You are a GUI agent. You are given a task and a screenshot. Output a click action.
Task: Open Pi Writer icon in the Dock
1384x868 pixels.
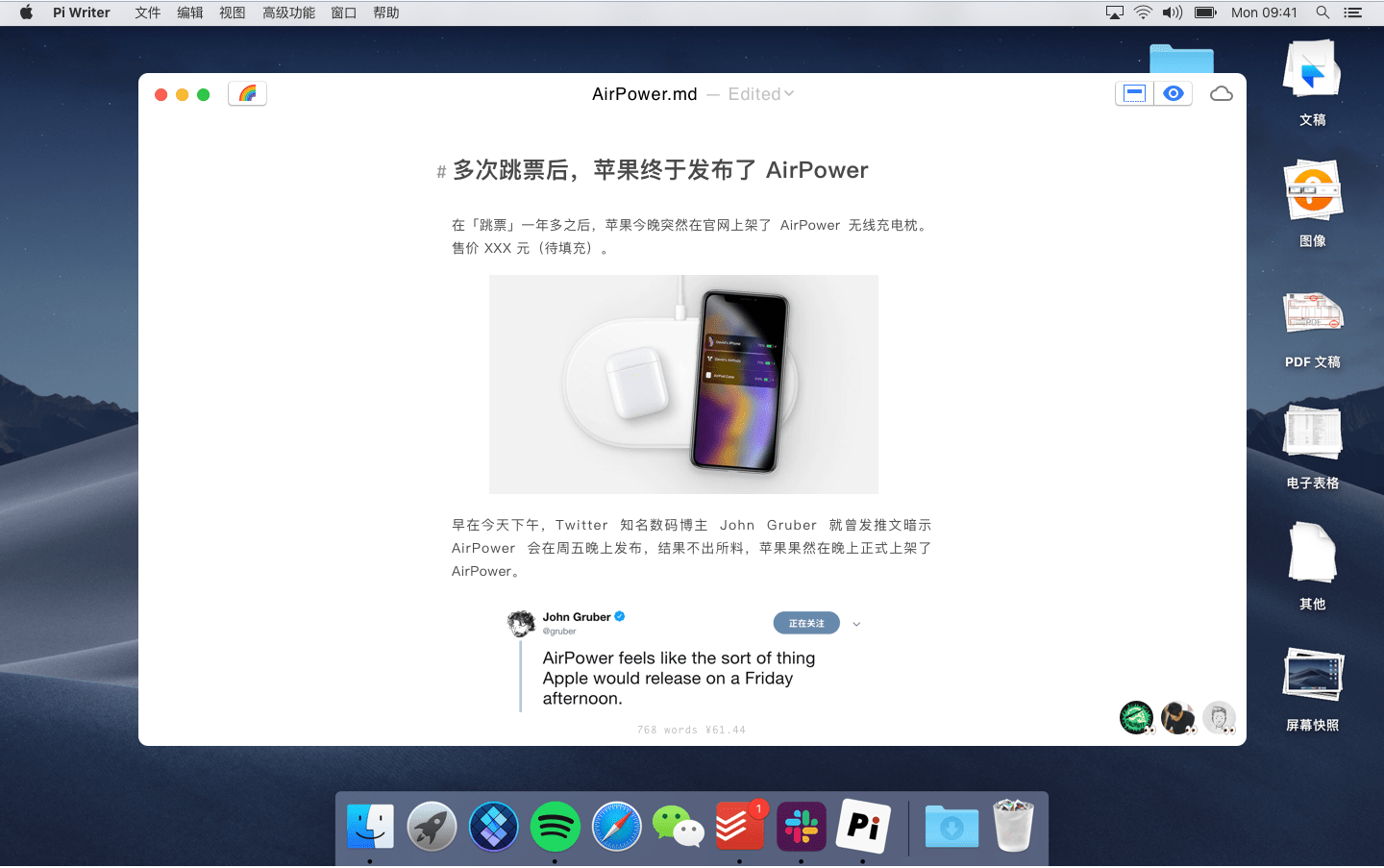[863, 826]
